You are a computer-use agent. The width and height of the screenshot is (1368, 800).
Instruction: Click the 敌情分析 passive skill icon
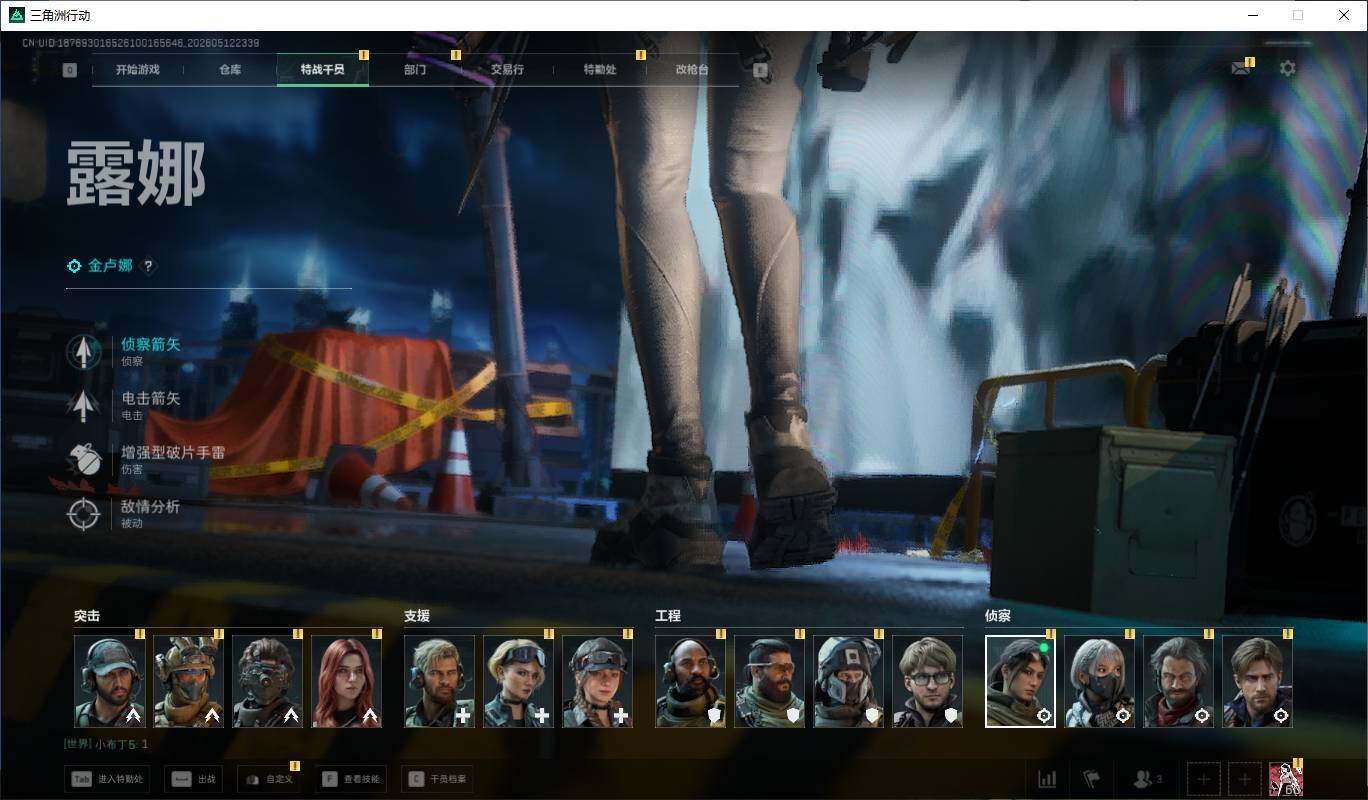(x=84, y=514)
